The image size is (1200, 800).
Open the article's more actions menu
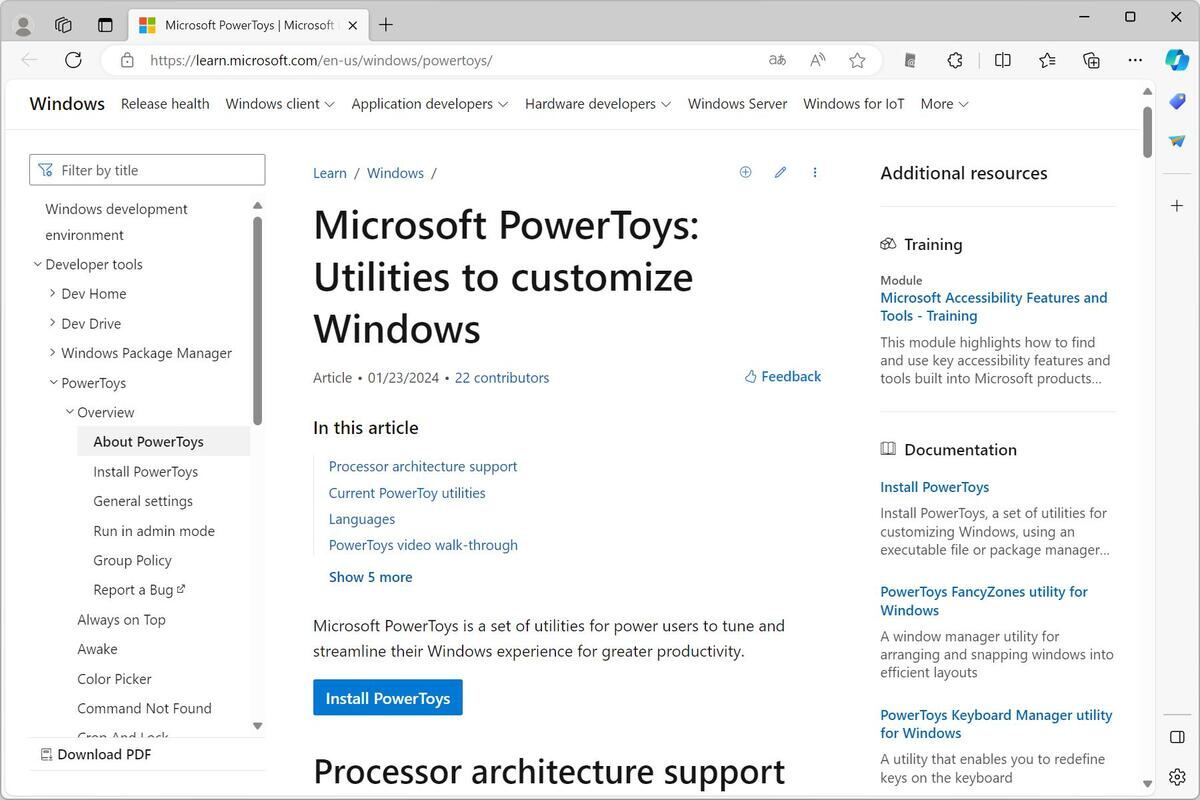pyautogui.click(x=815, y=172)
